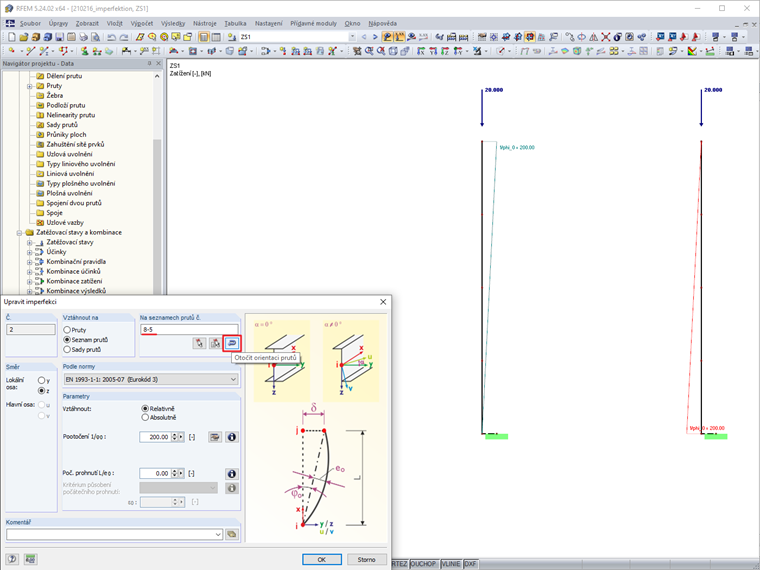The width and height of the screenshot is (760, 570).
Task: Click the Open folder toolbar icon
Action: point(23,37)
